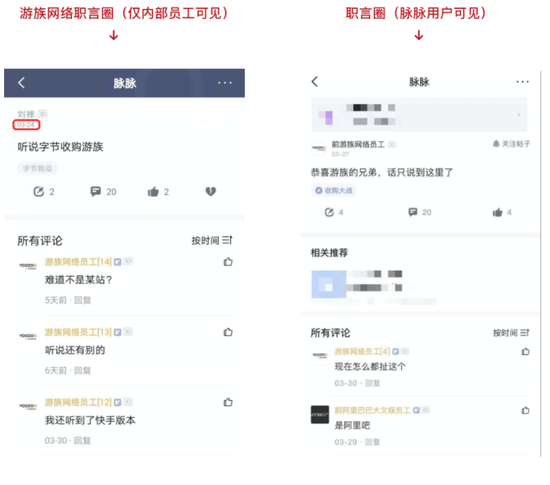Sort right panel comments via 按时间

click(x=511, y=333)
